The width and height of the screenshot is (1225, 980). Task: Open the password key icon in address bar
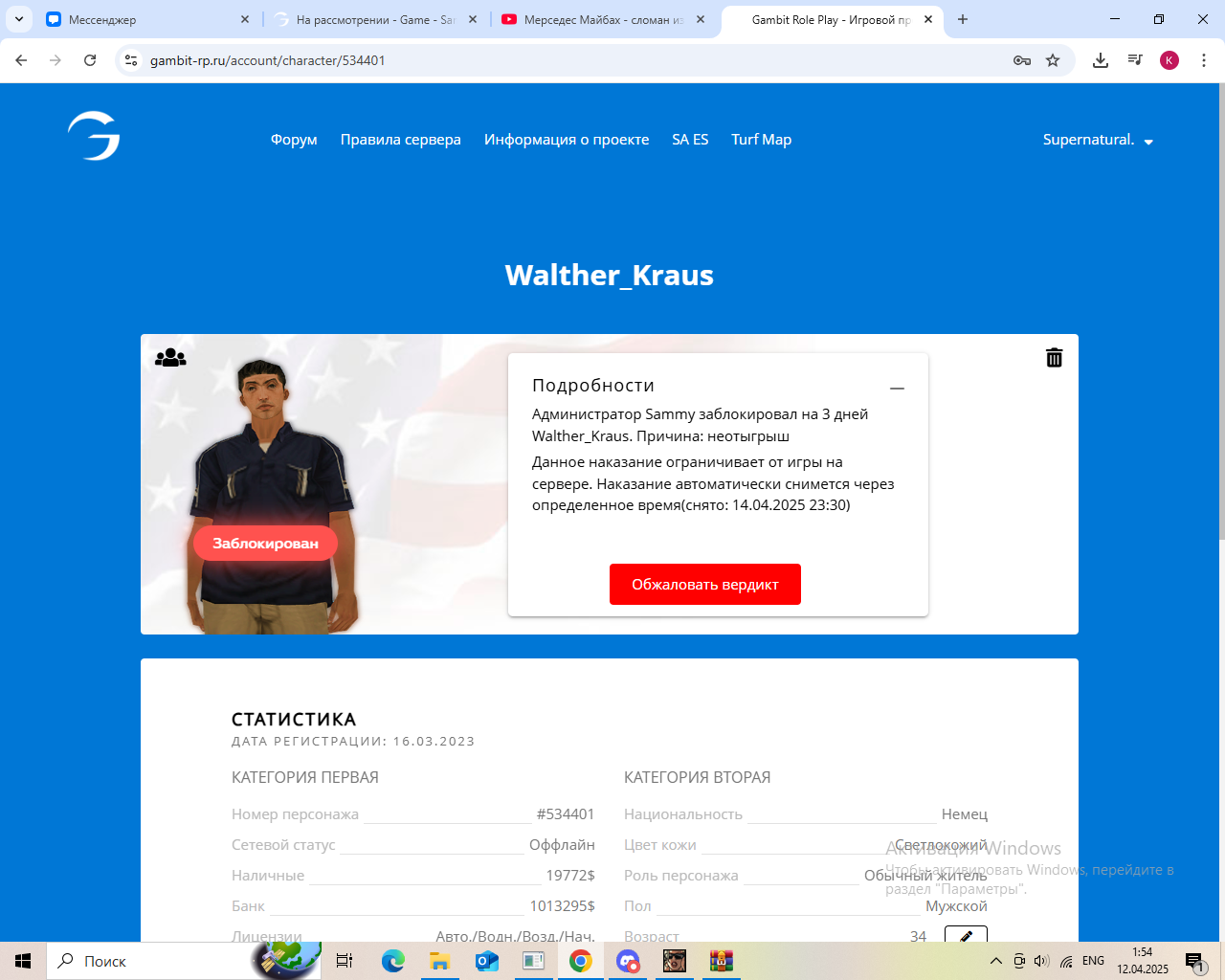(x=1021, y=60)
